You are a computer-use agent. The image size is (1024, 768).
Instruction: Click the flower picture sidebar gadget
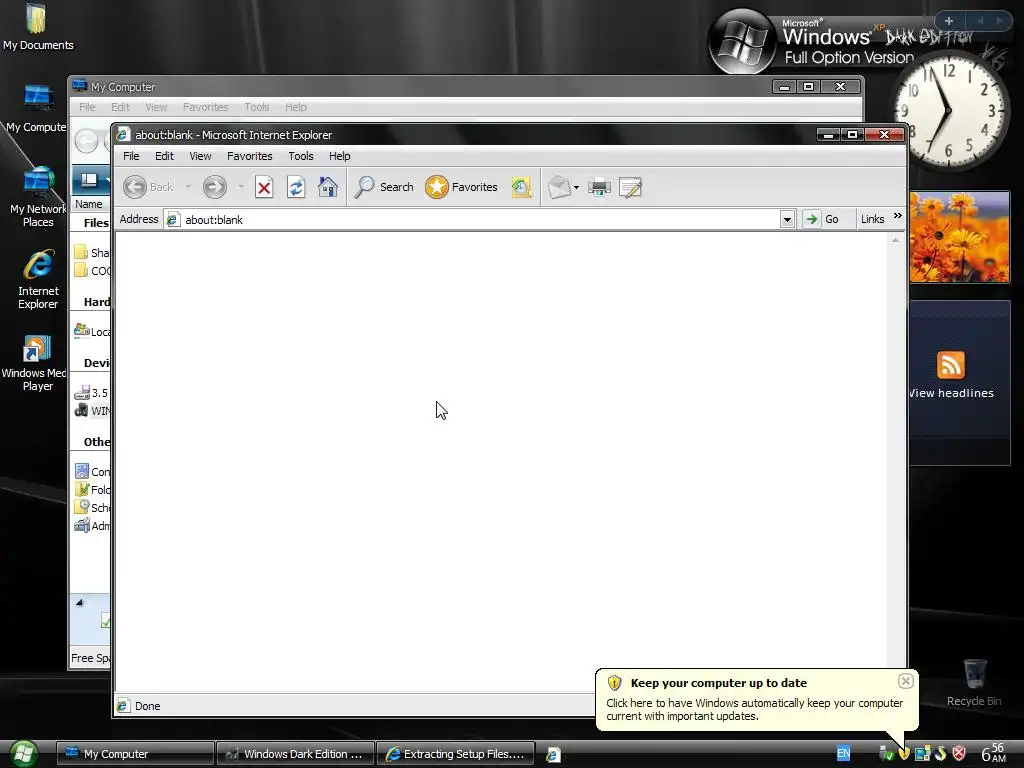959,236
